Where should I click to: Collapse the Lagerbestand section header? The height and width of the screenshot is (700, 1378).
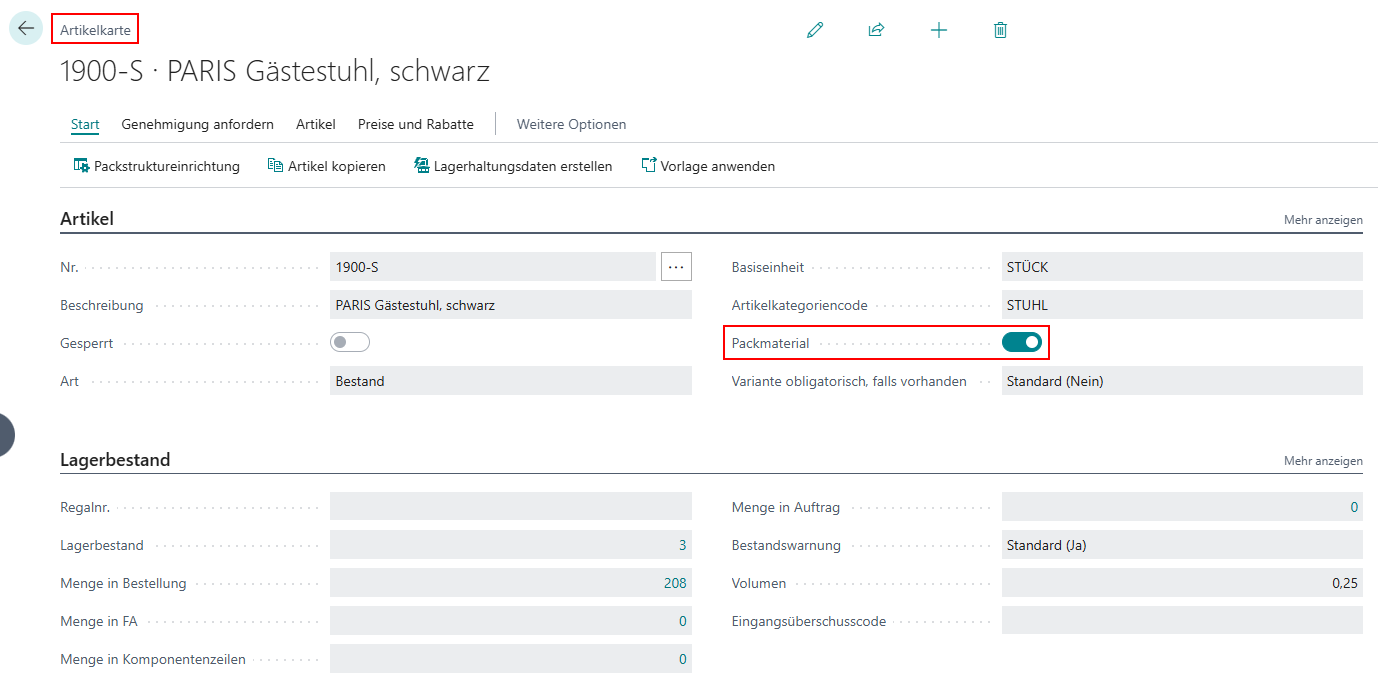(x=115, y=460)
